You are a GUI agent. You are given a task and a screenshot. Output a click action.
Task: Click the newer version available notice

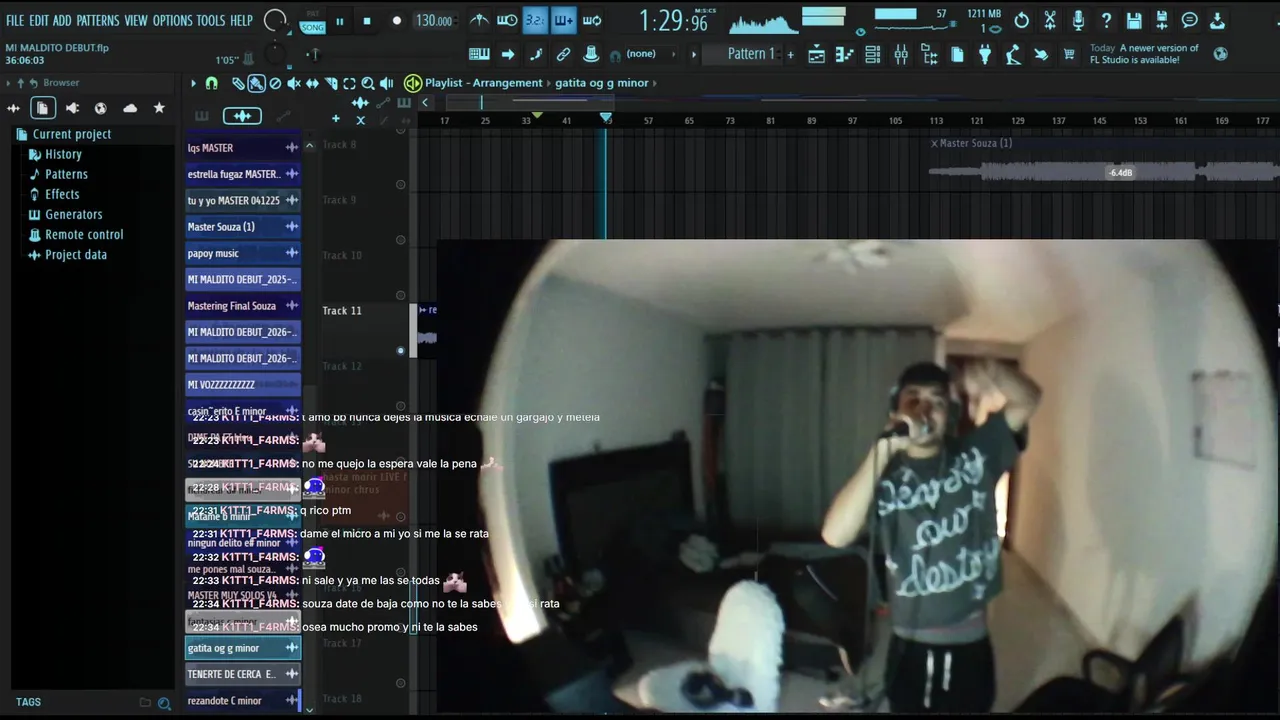(1144, 54)
